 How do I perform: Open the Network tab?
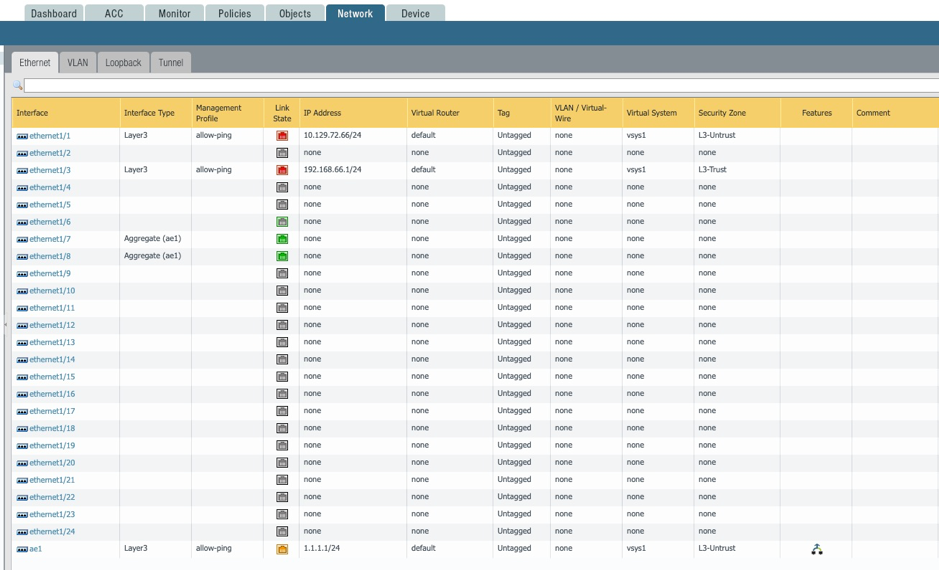[355, 13]
